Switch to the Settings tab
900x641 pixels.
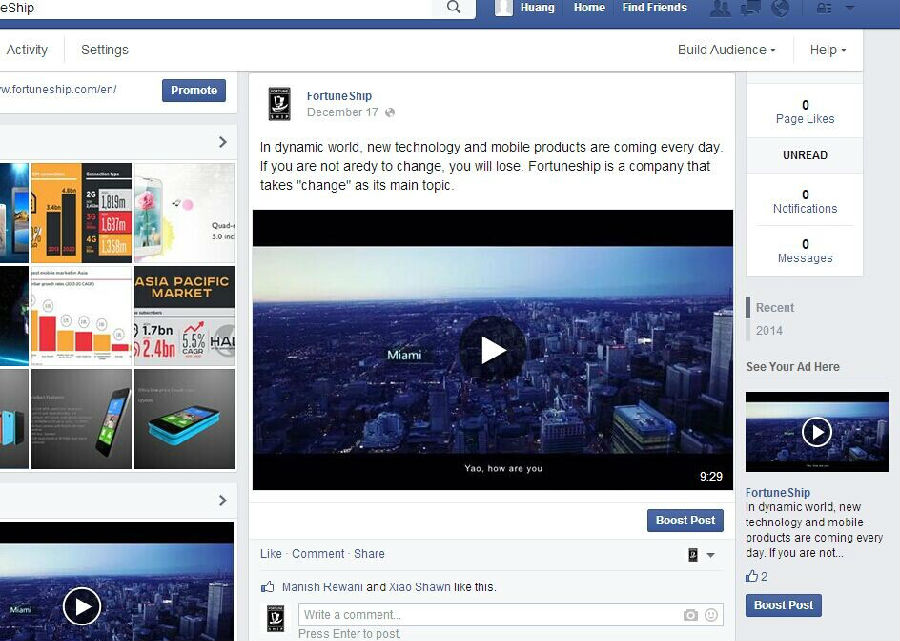click(104, 50)
